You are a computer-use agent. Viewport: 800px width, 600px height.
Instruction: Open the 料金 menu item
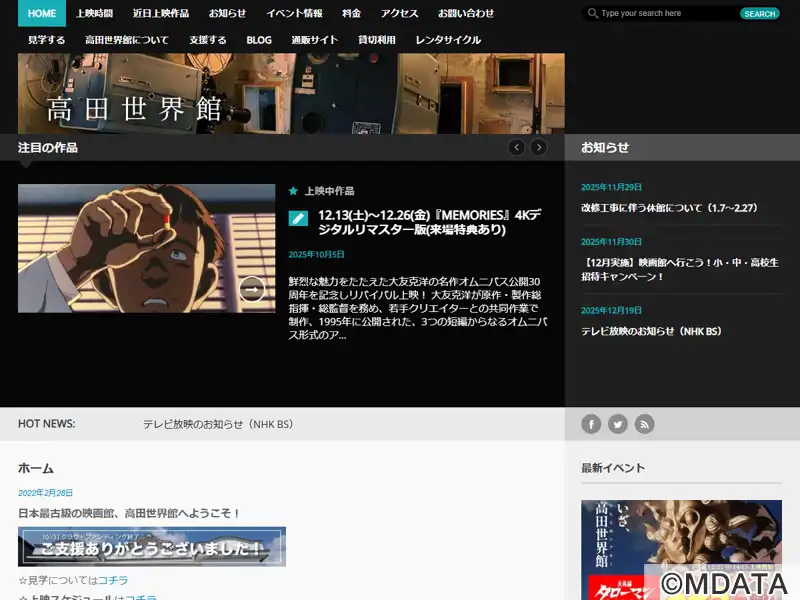(352, 13)
